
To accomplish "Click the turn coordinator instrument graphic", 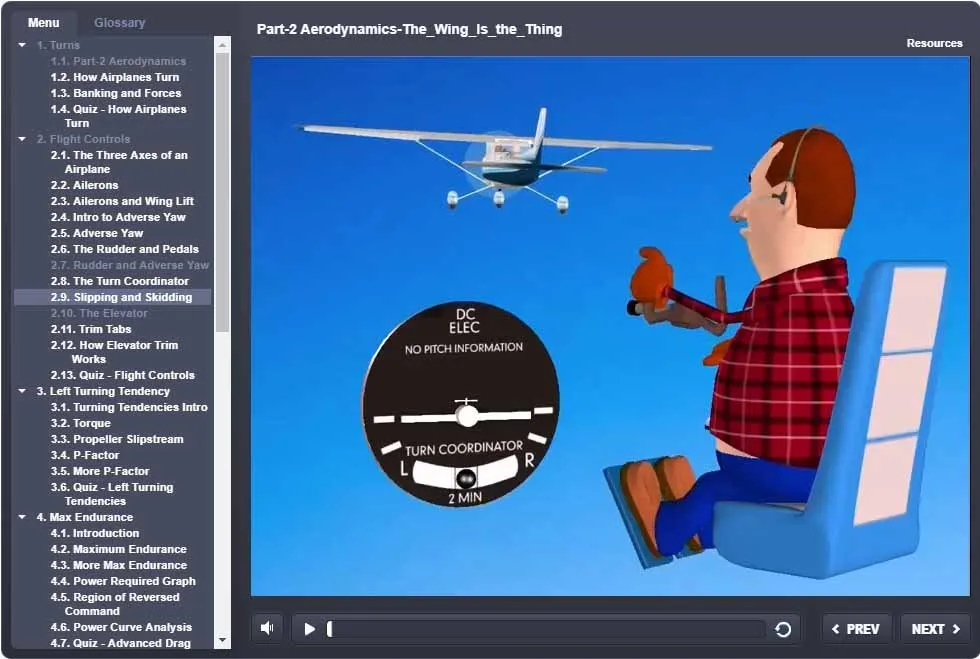I will (461, 405).
